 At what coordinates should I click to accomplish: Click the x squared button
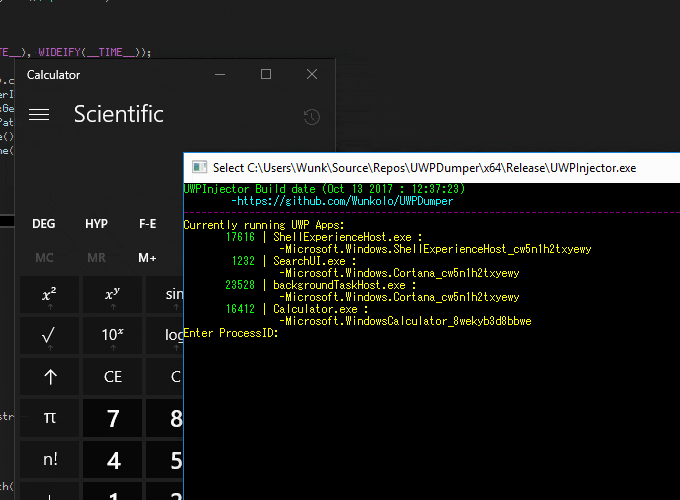49,295
